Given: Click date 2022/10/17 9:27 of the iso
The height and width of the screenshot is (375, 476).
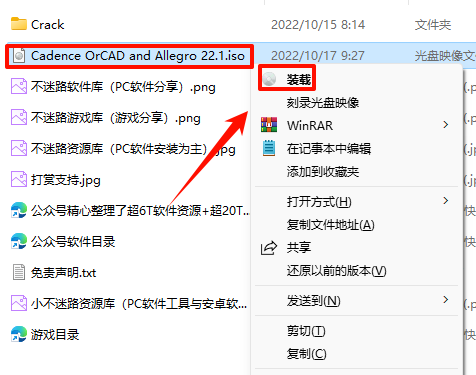Looking at the screenshot, I should 318,56.
